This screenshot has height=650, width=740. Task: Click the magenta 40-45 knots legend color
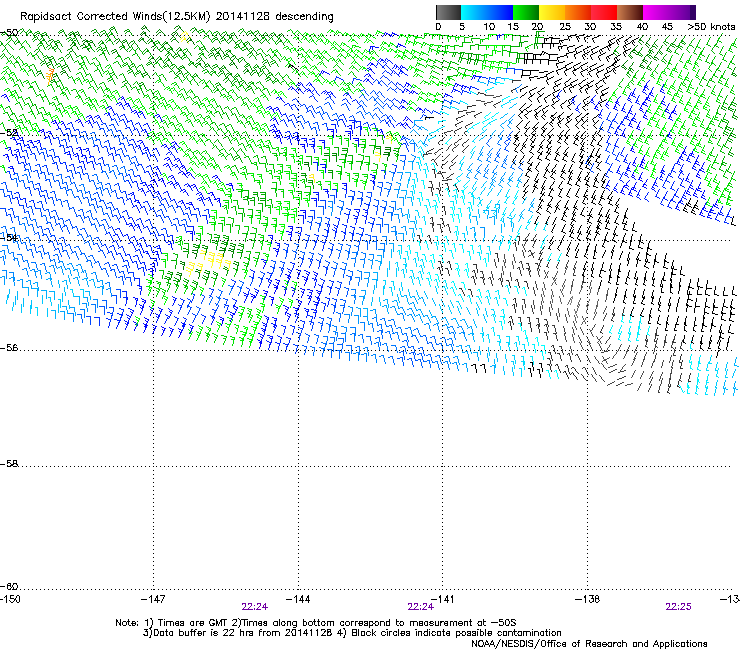tap(656, 12)
